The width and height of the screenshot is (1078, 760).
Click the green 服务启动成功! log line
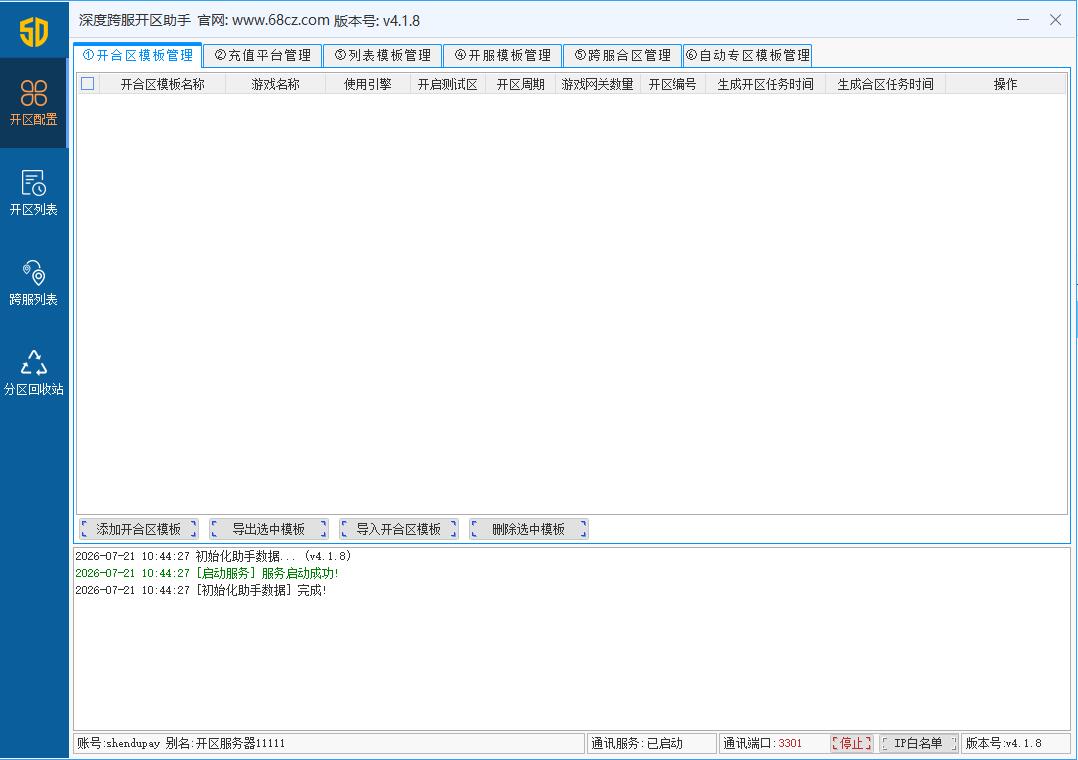pyautogui.click(x=207, y=574)
